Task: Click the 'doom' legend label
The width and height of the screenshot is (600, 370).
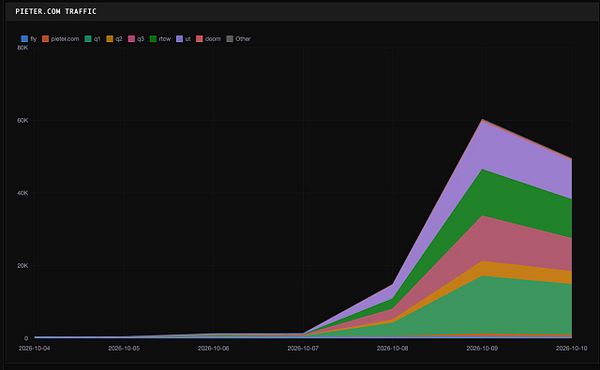Action: (213, 39)
